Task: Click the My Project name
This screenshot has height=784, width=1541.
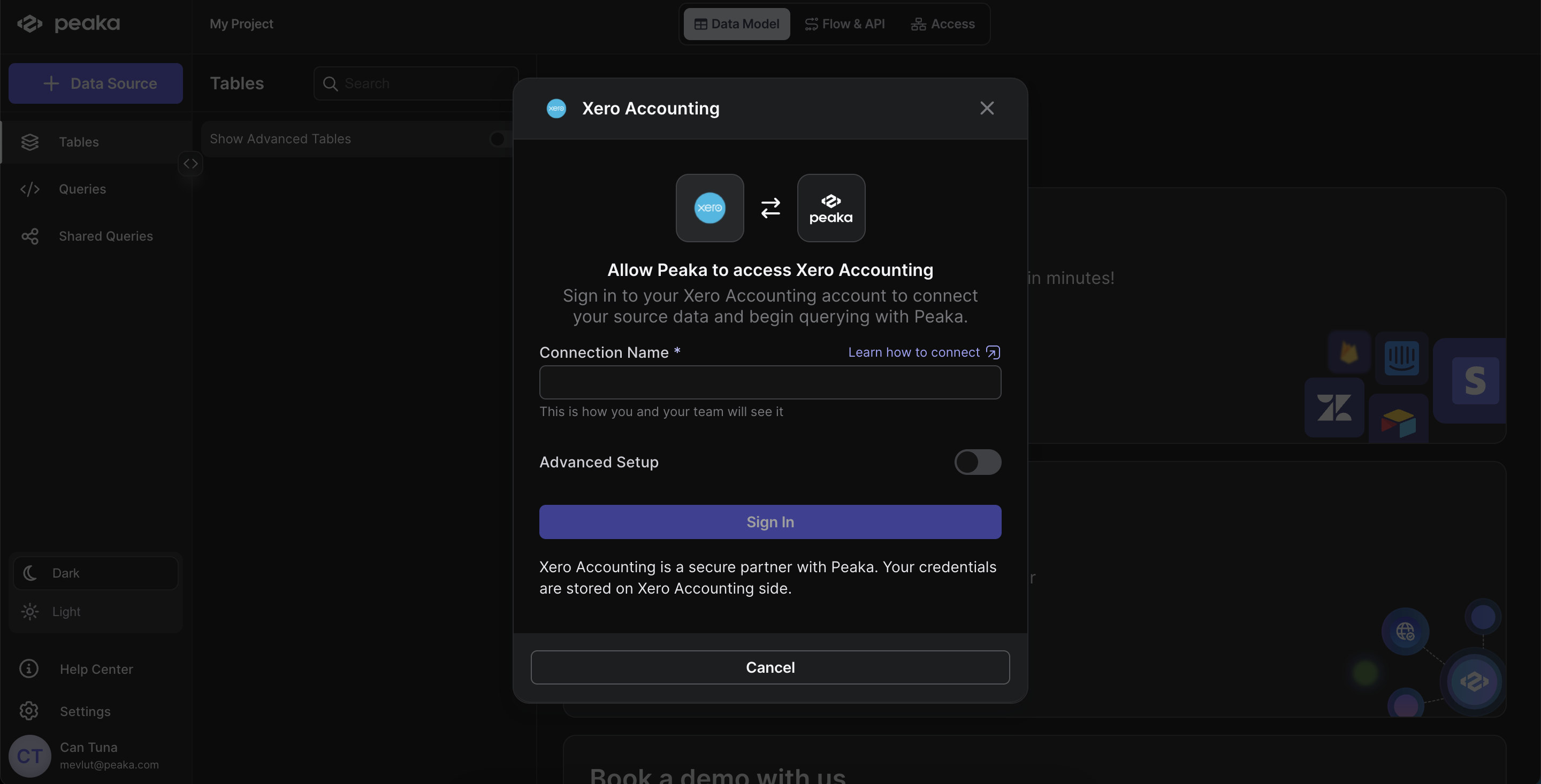Action: click(x=241, y=24)
